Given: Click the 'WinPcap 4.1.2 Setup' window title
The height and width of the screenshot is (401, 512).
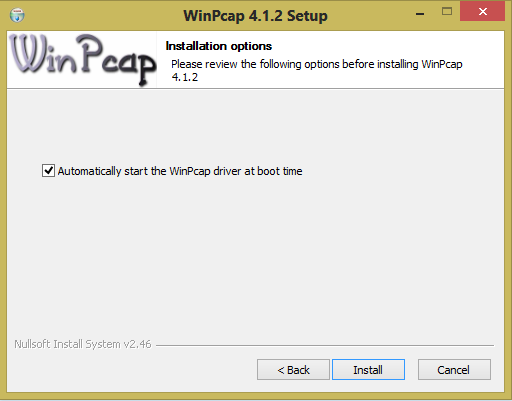Looking at the screenshot, I should (x=255, y=16).
